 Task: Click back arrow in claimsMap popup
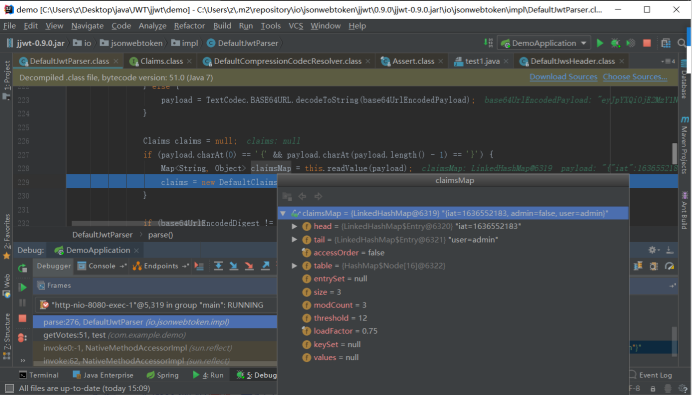302,196
